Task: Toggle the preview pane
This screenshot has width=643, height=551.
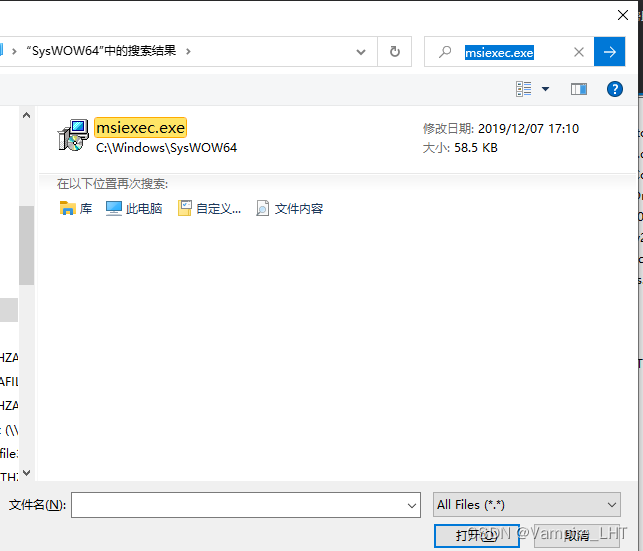Action: [579, 89]
